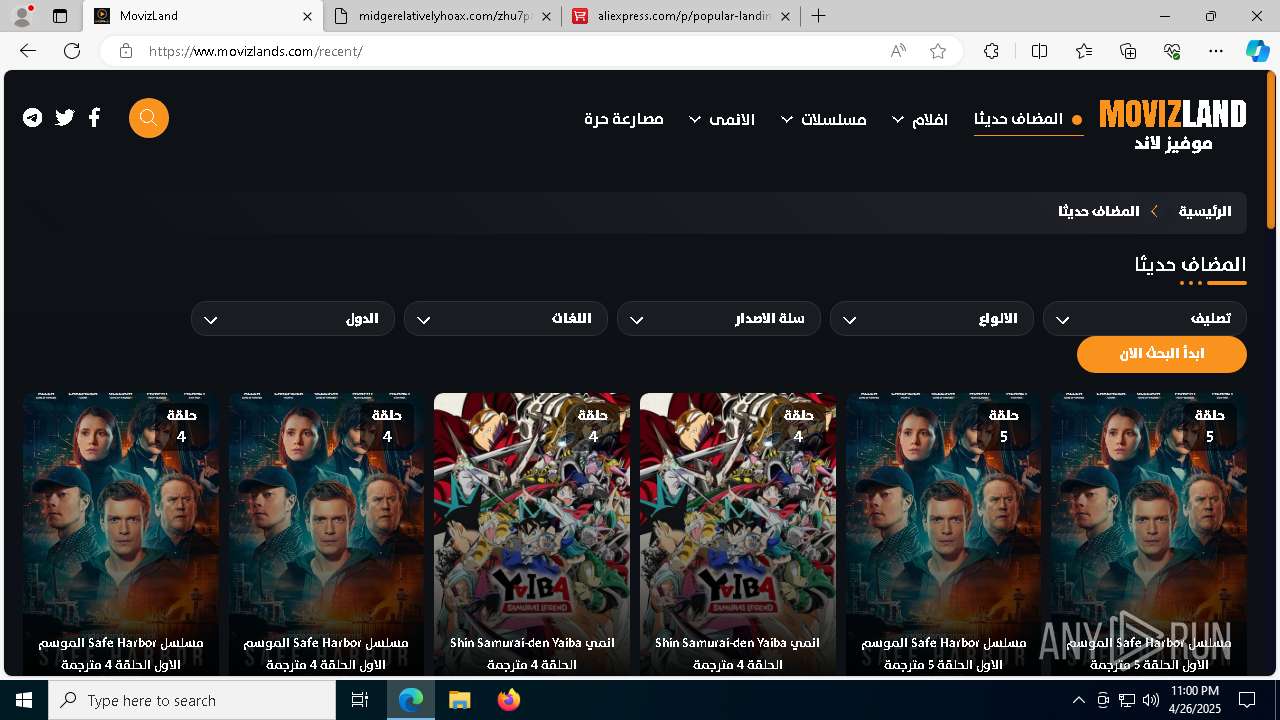The width and height of the screenshot is (1280, 720).
Task: Expand مسلسلات navigation menu
Action: pyautogui.click(x=824, y=119)
